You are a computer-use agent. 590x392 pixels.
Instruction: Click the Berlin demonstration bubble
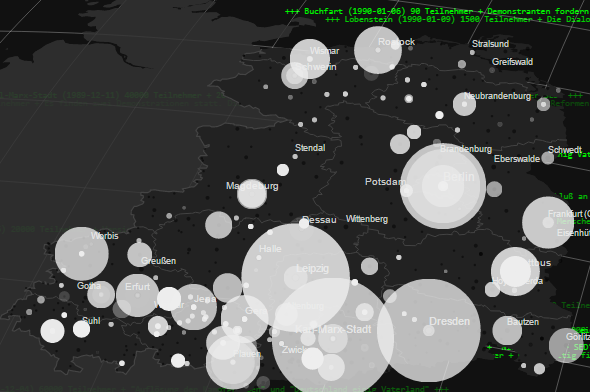(443, 186)
